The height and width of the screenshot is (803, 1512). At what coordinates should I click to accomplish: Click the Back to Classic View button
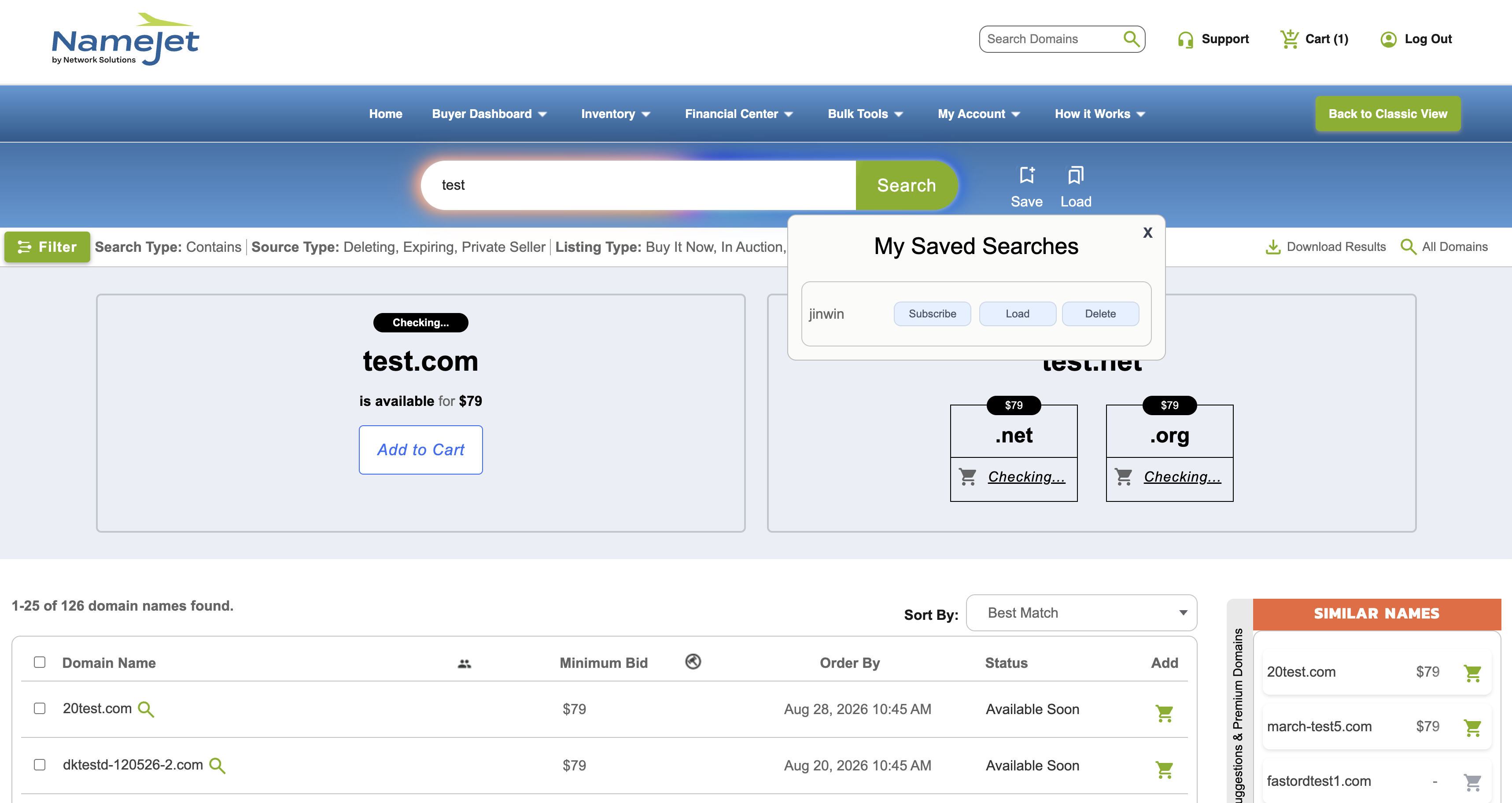pyautogui.click(x=1387, y=114)
